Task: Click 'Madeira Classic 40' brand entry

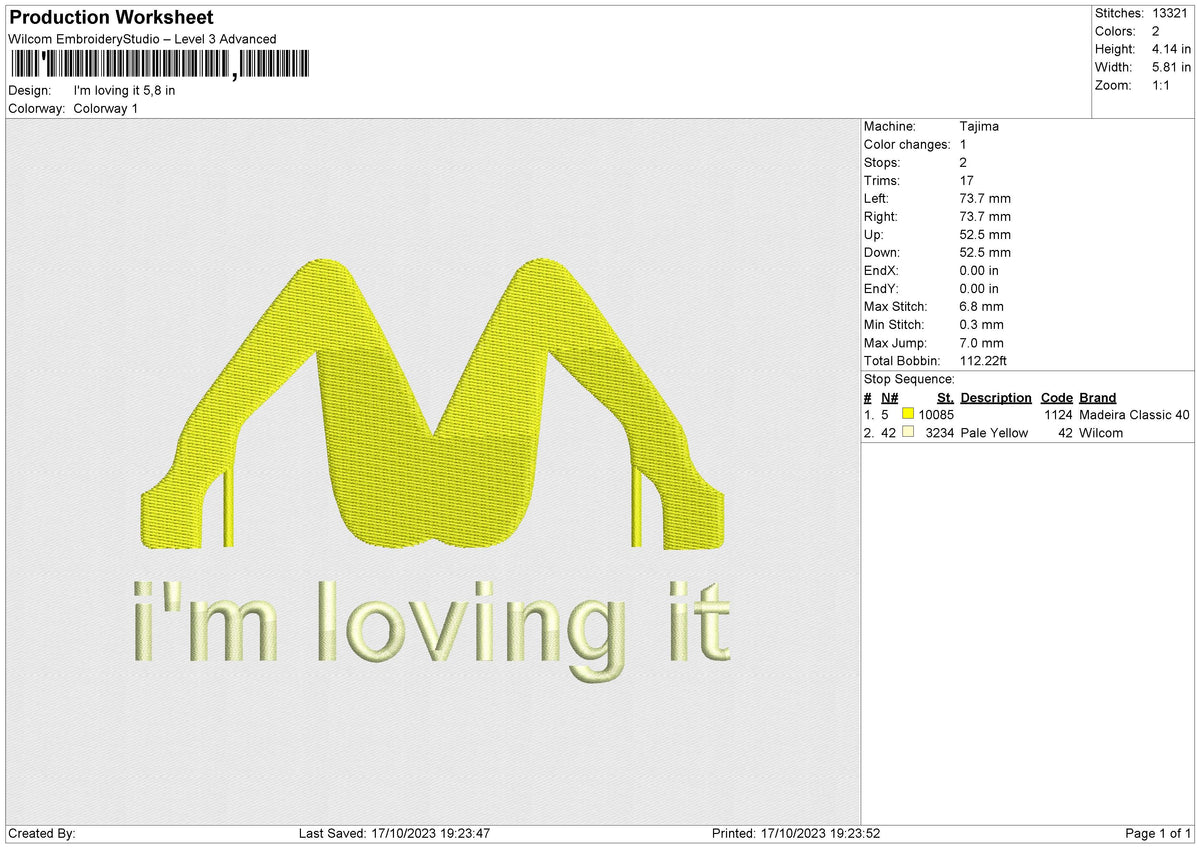Action: pyautogui.click(x=1135, y=415)
